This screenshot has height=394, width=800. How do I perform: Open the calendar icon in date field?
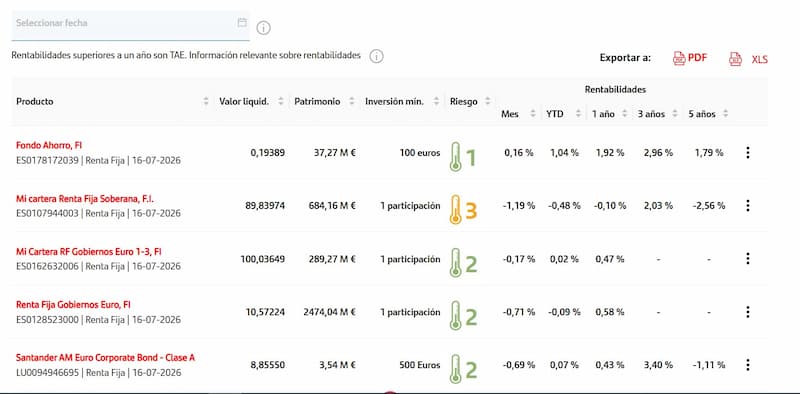pos(242,22)
